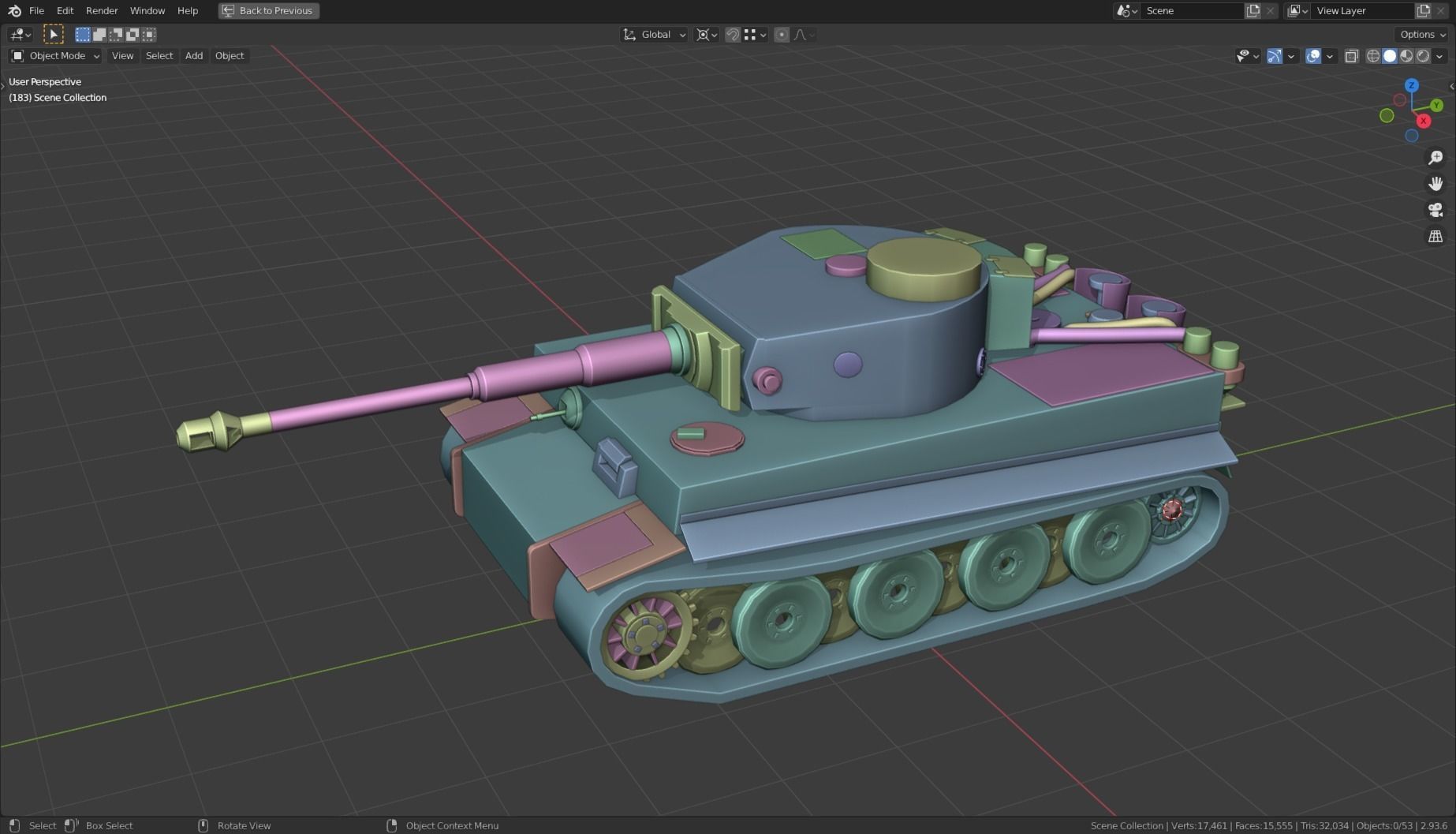Delete the Scene with X icon
The width and height of the screenshot is (1456, 834).
tap(1270, 11)
